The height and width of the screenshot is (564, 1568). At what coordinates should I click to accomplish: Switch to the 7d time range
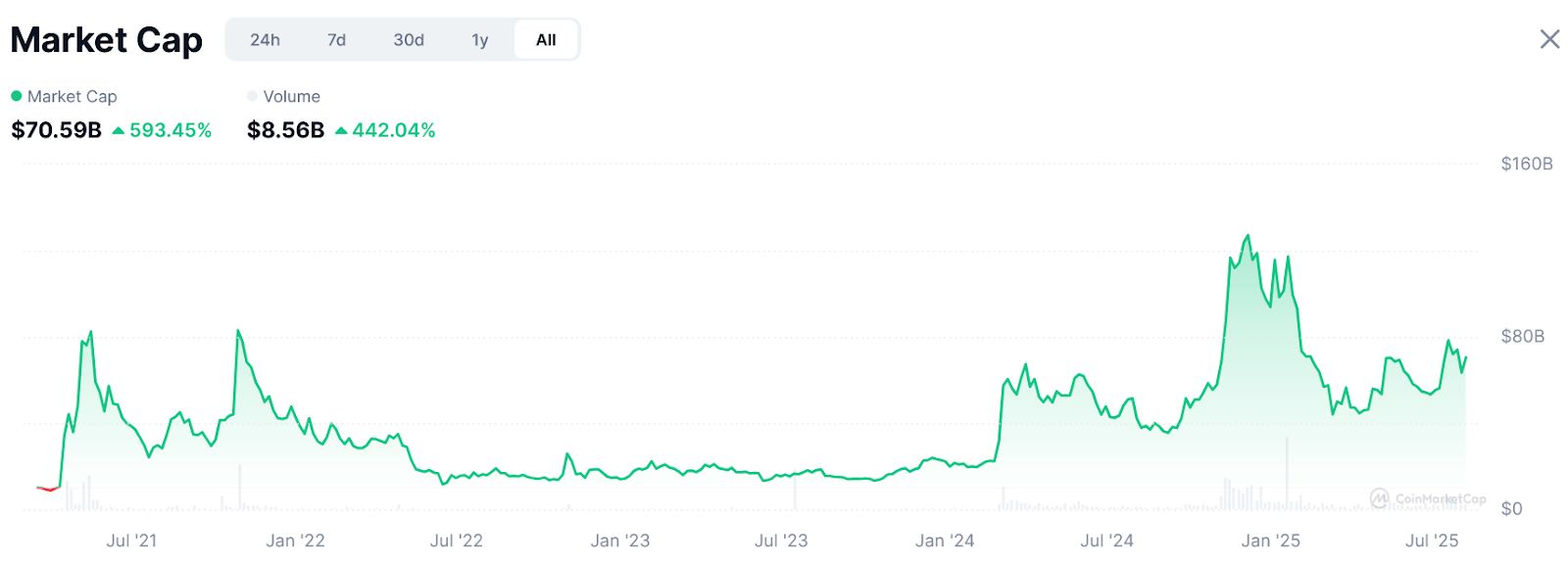336,40
